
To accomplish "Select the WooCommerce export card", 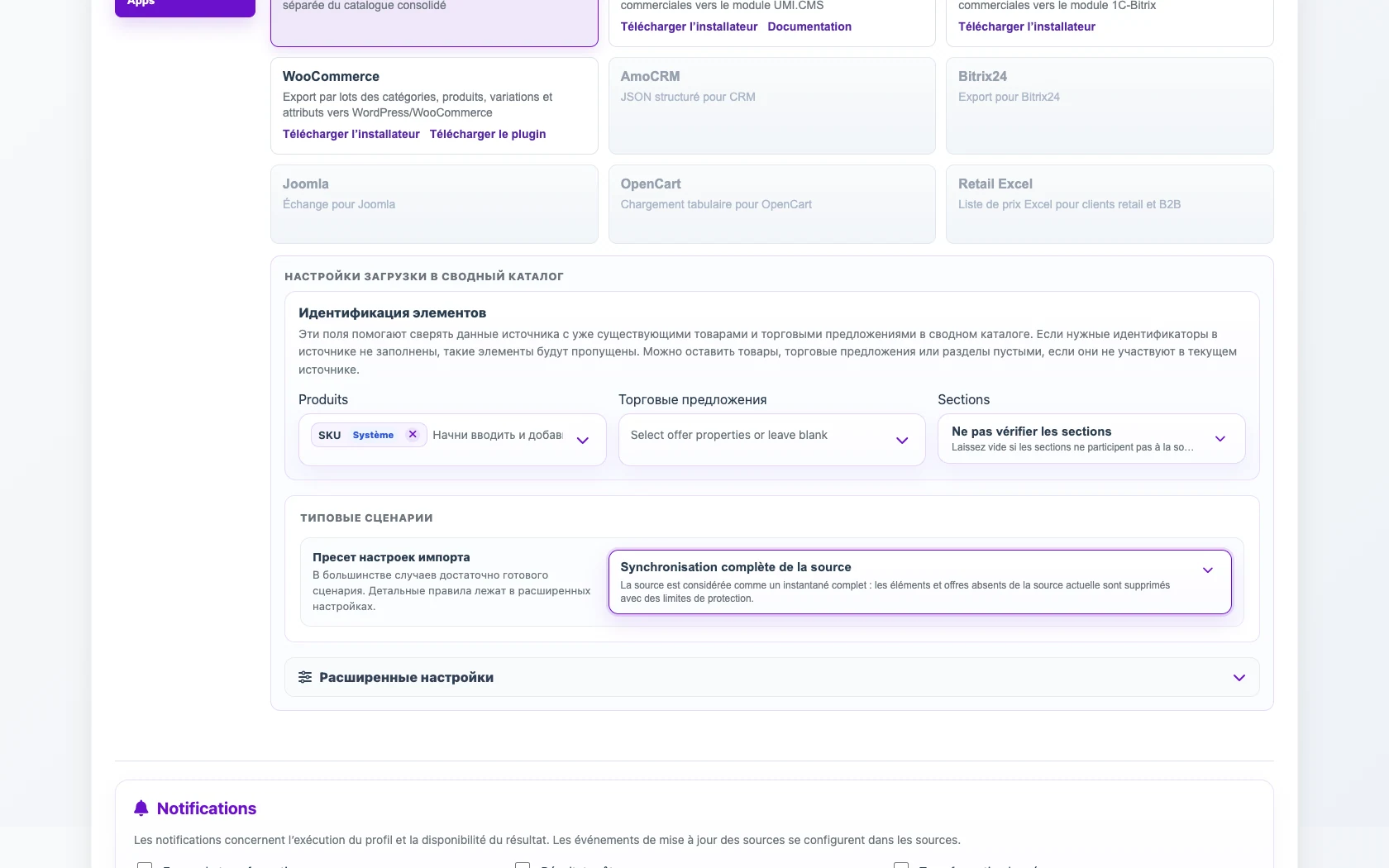I will coord(434,106).
